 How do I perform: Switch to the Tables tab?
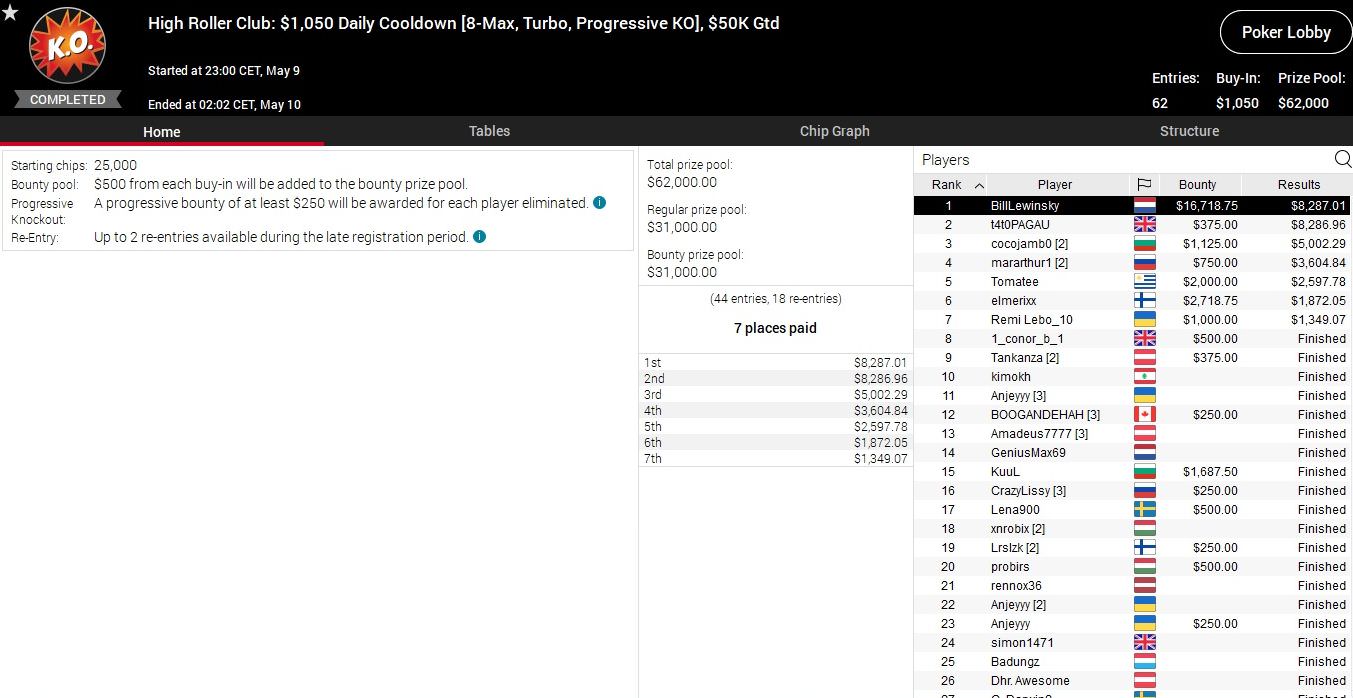coord(489,131)
